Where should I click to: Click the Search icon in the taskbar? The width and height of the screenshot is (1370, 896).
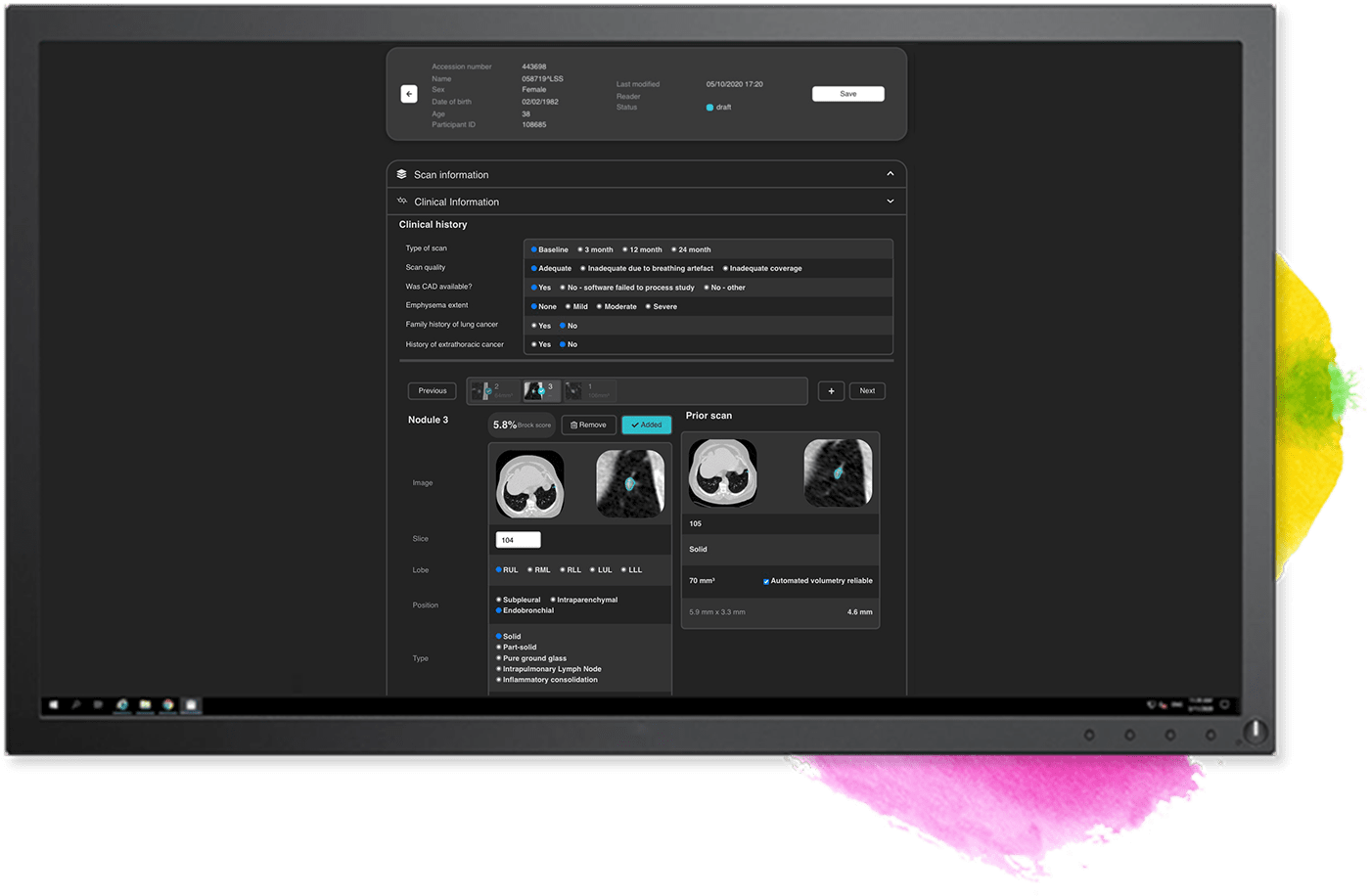(x=76, y=703)
